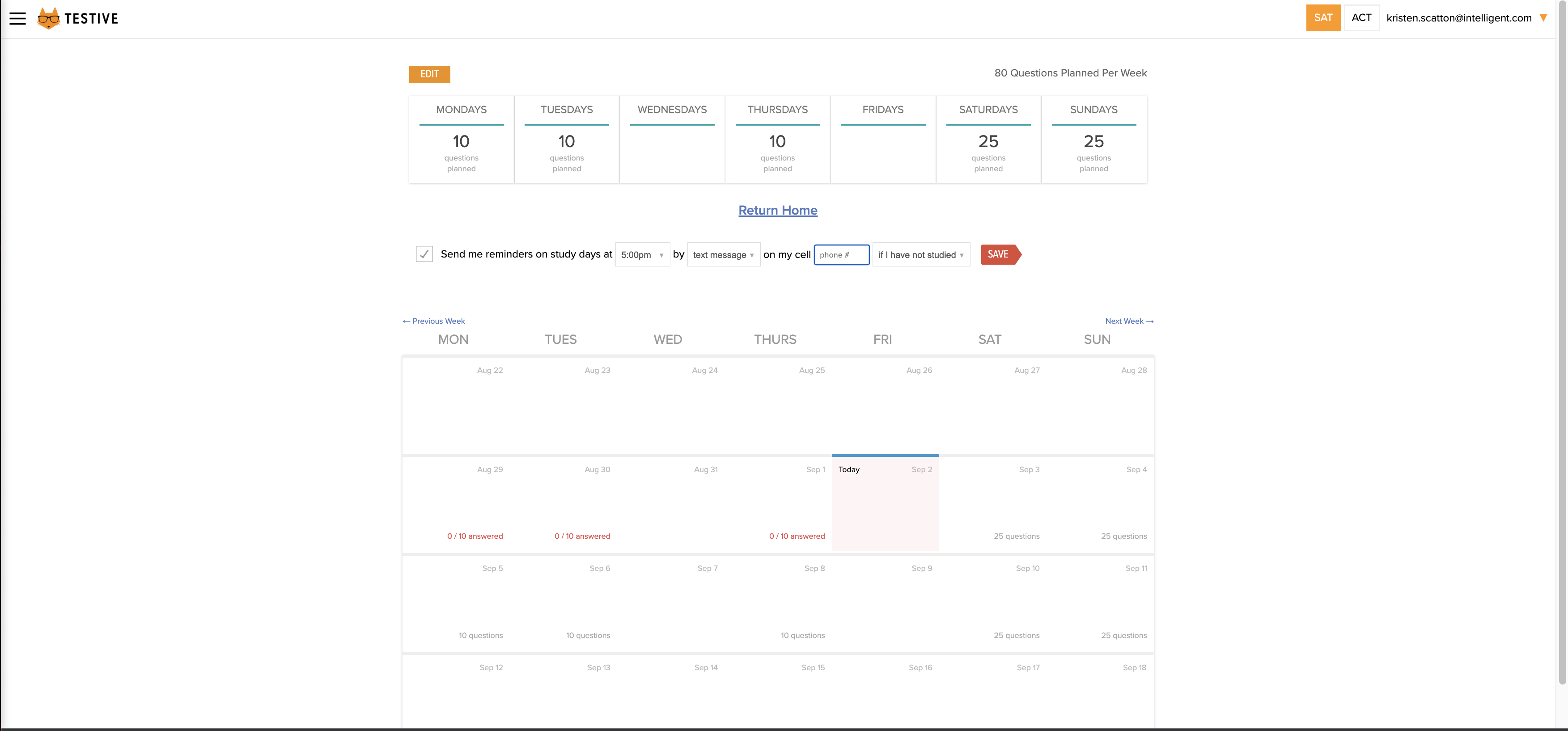
Task: Go to Previous Week
Action: pos(433,321)
